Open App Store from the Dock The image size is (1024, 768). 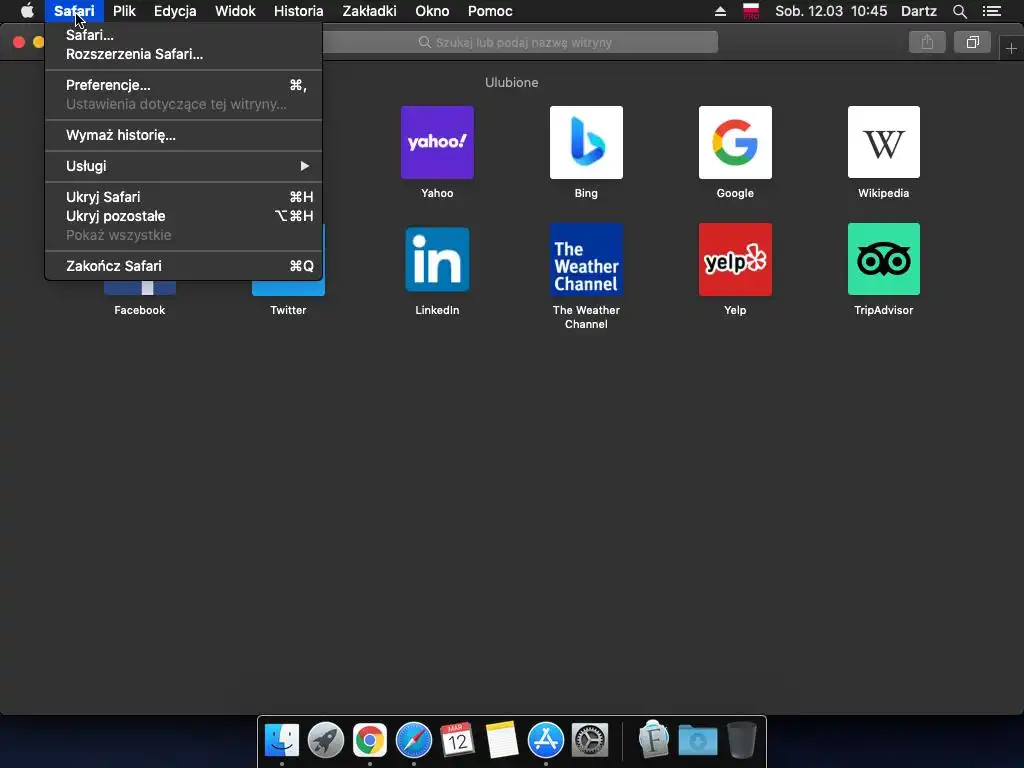(x=545, y=741)
